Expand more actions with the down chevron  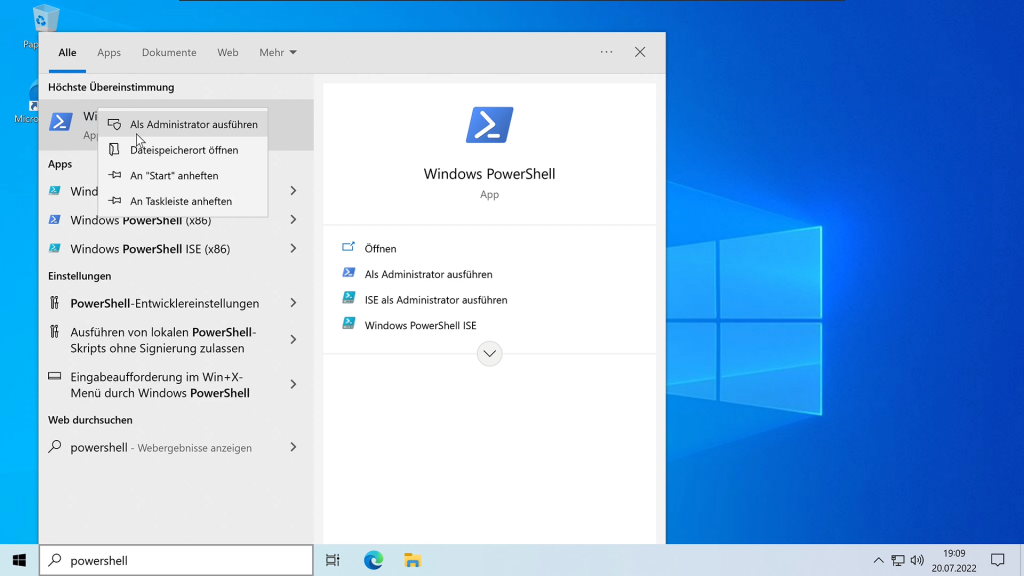(x=490, y=353)
